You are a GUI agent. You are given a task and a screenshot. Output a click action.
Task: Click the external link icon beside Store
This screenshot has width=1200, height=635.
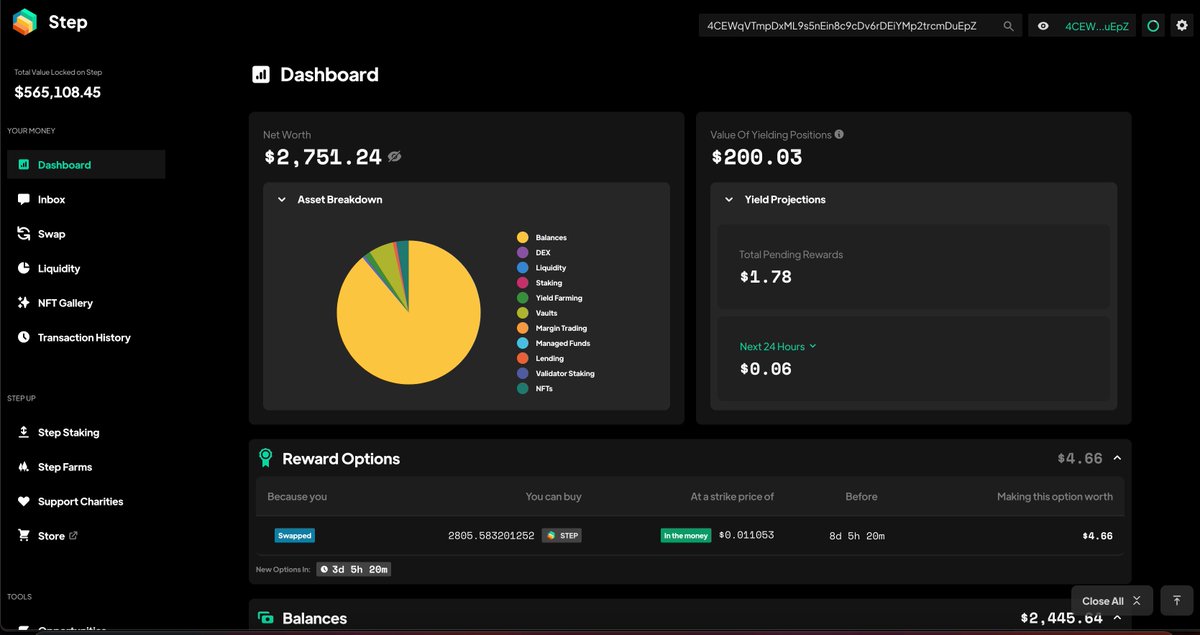(73, 535)
